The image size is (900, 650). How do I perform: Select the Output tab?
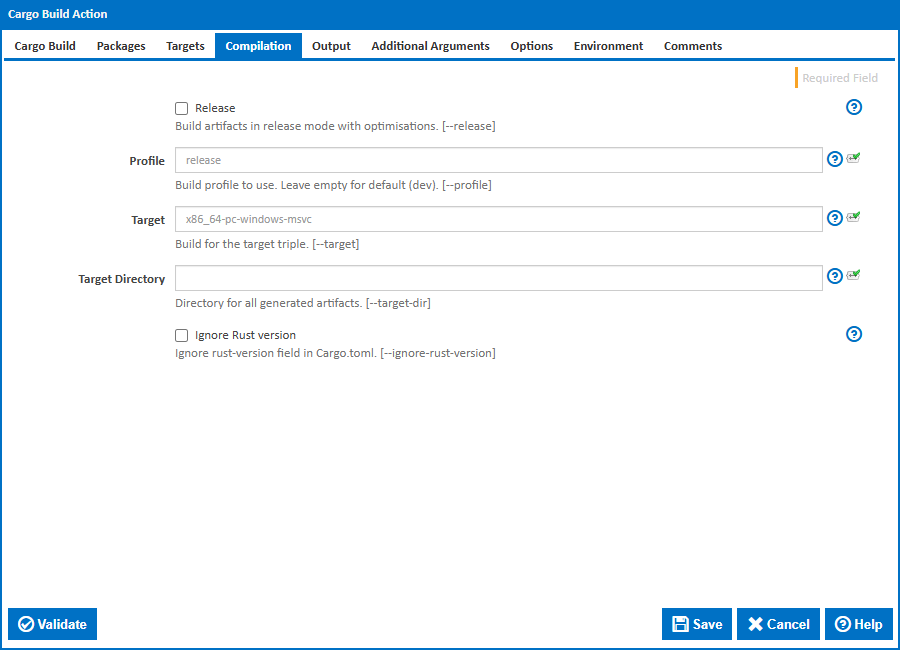(x=331, y=46)
